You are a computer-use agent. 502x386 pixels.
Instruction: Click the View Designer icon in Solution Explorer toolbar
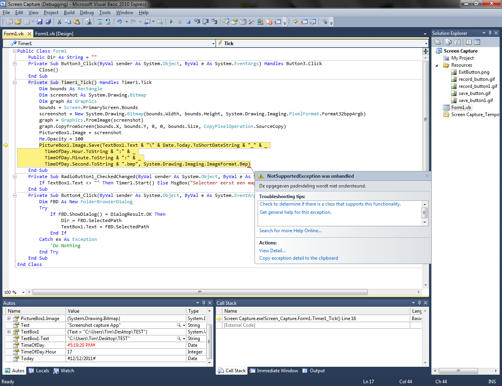point(477,42)
